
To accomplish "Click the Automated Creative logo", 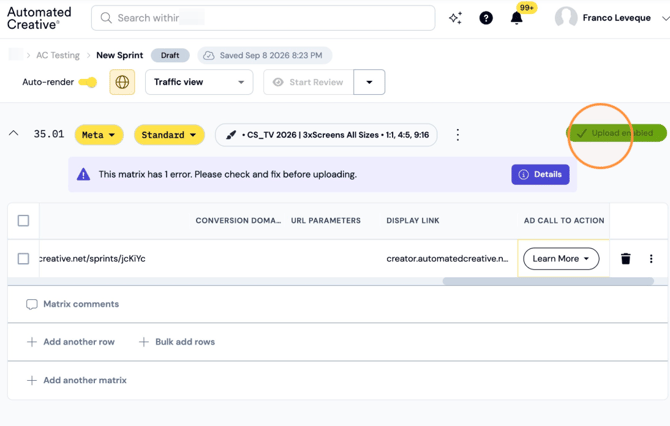I will (x=39, y=18).
